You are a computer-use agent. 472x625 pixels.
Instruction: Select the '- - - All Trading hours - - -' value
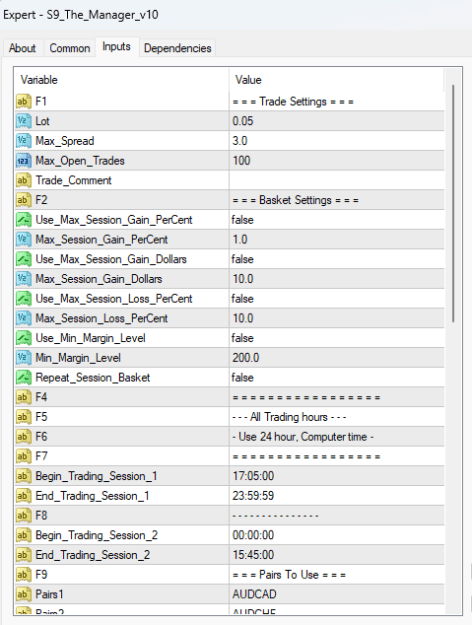click(289, 417)
